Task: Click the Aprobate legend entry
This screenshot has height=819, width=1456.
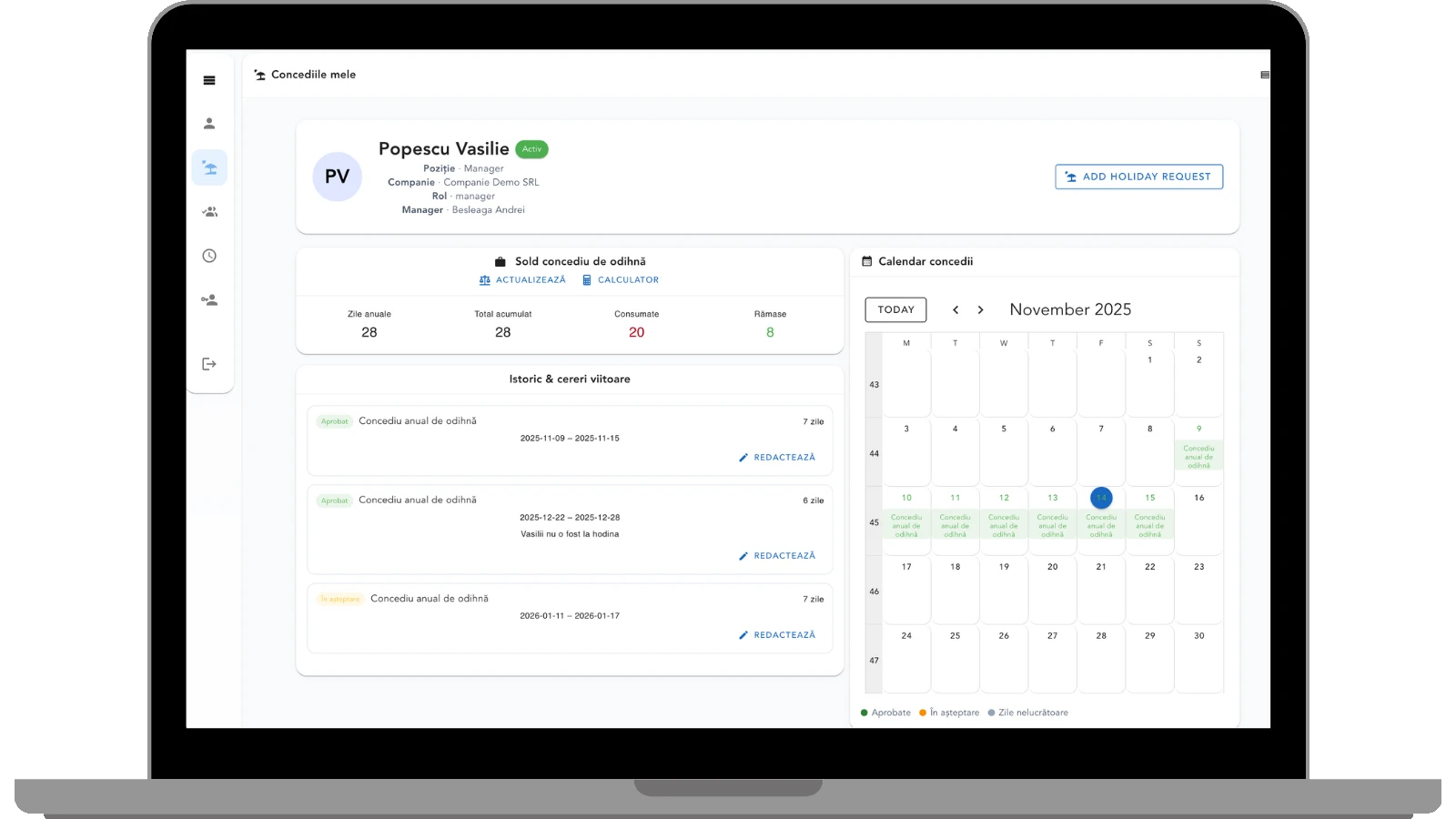Action: click(x=885, y=713)
